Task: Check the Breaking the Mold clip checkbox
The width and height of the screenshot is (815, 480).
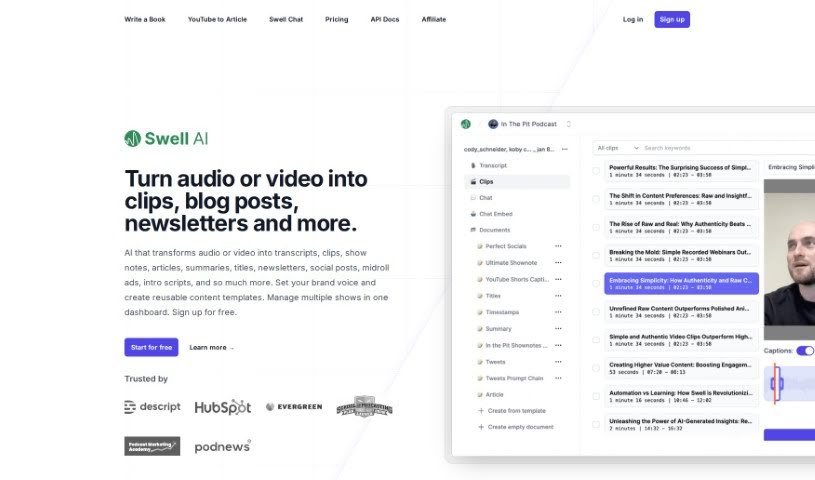Action: (596, 255)
